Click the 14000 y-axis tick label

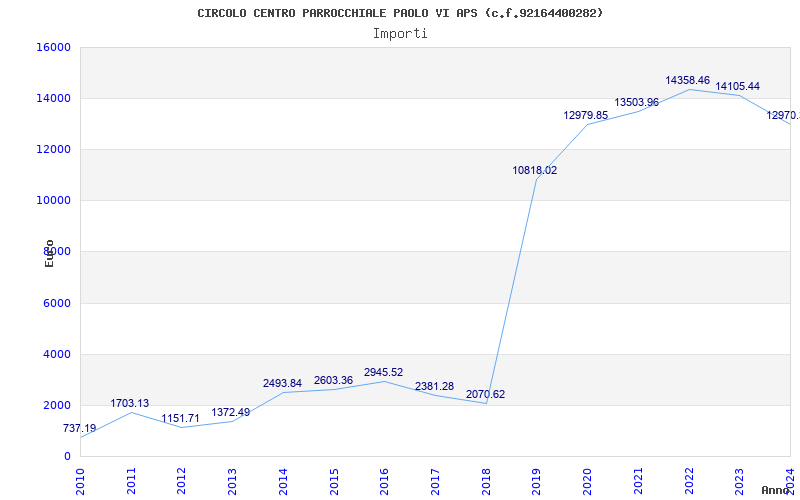(53, 98)
